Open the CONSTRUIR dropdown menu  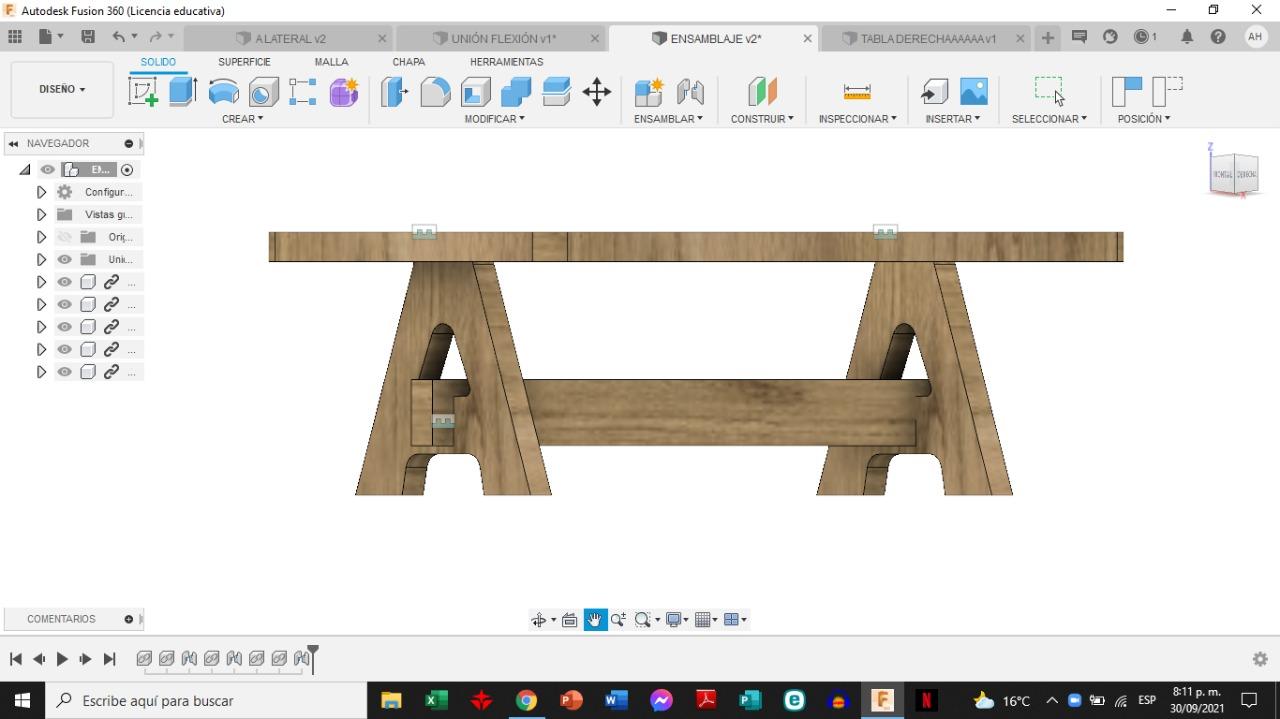coord(762,119)
